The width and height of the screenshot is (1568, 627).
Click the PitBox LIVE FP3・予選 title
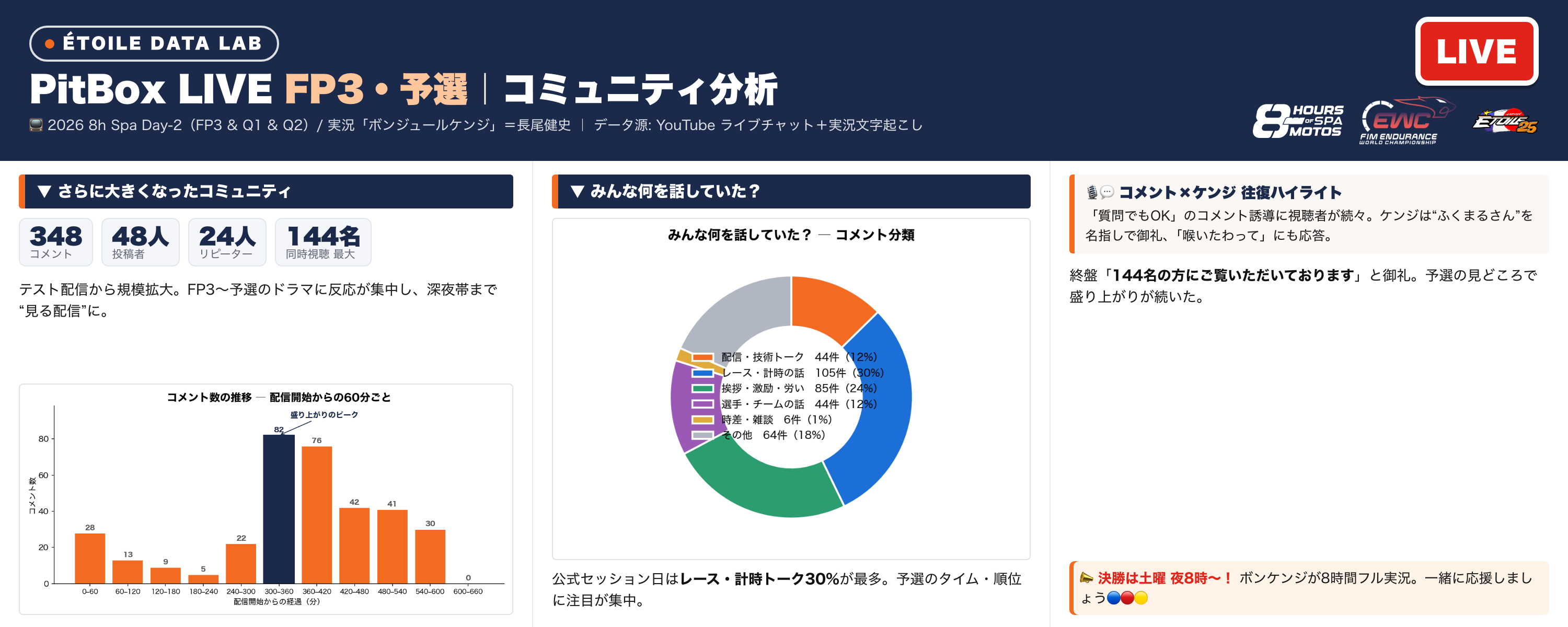[249, 89]
